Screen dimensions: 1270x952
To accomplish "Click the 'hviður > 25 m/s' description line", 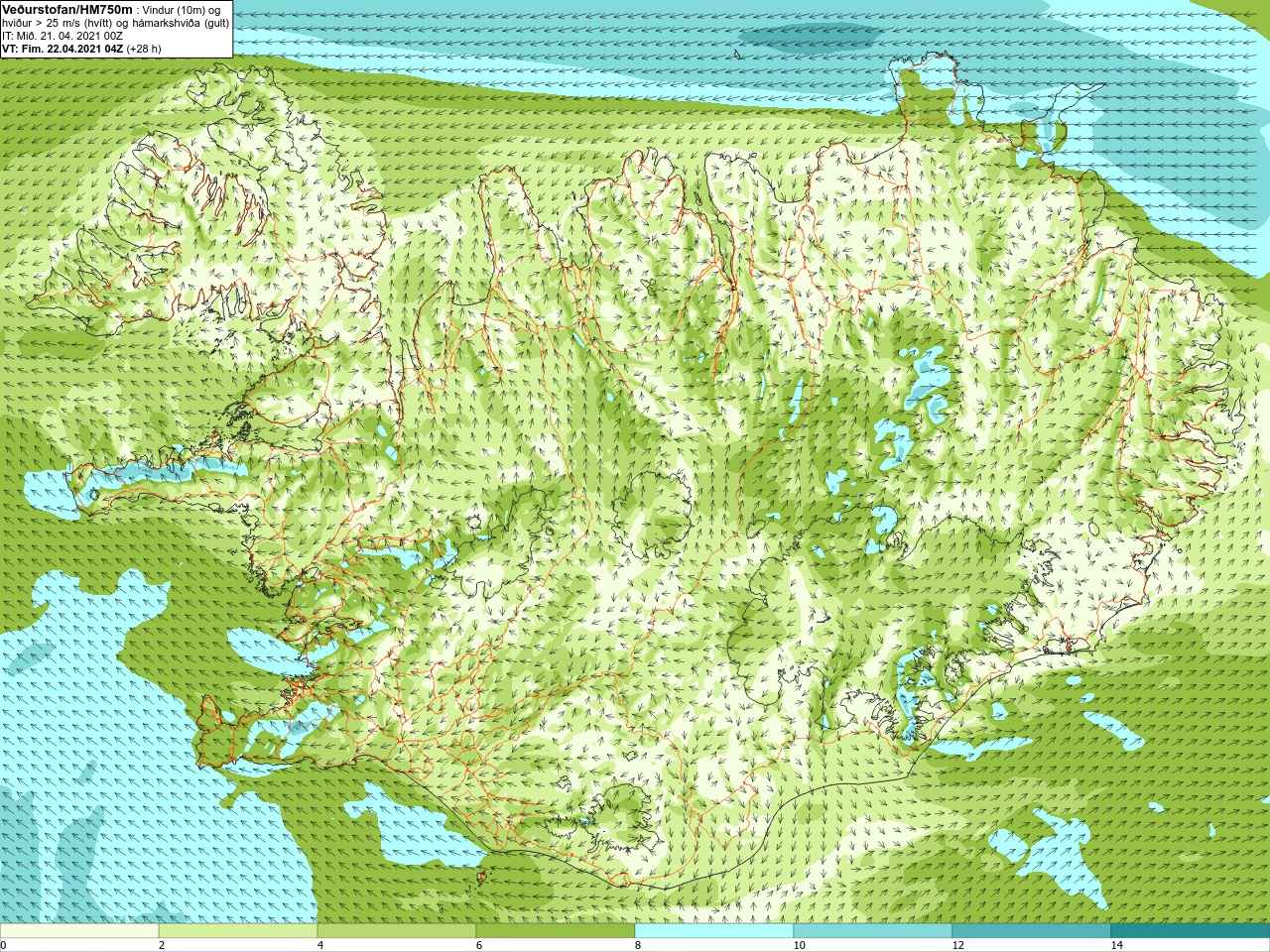I will pyautogui.click(x=115, y=22).
